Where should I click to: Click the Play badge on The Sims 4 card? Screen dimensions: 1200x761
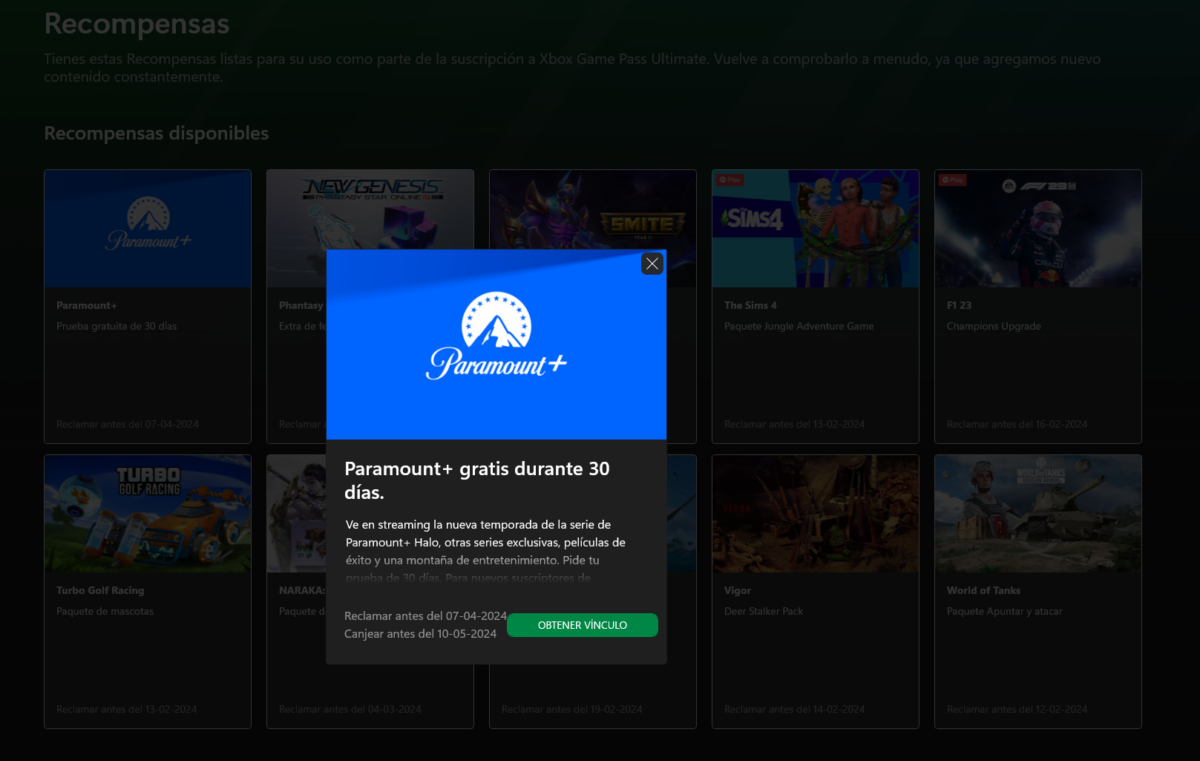(730, 180)
